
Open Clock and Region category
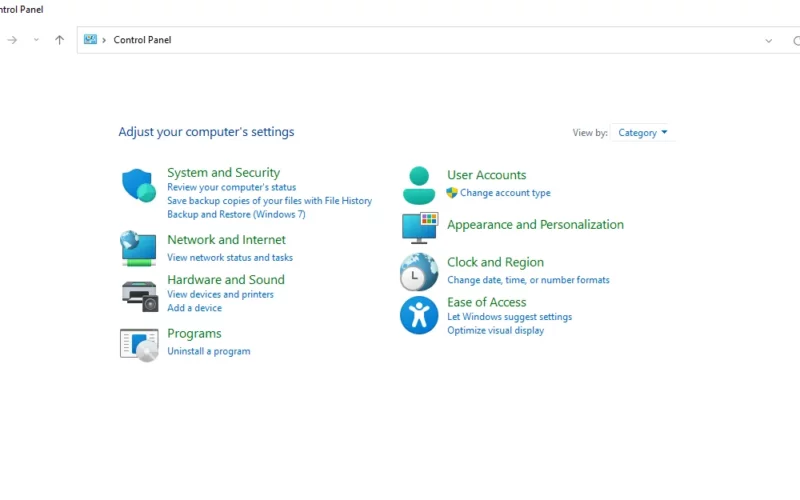point(495,262)
